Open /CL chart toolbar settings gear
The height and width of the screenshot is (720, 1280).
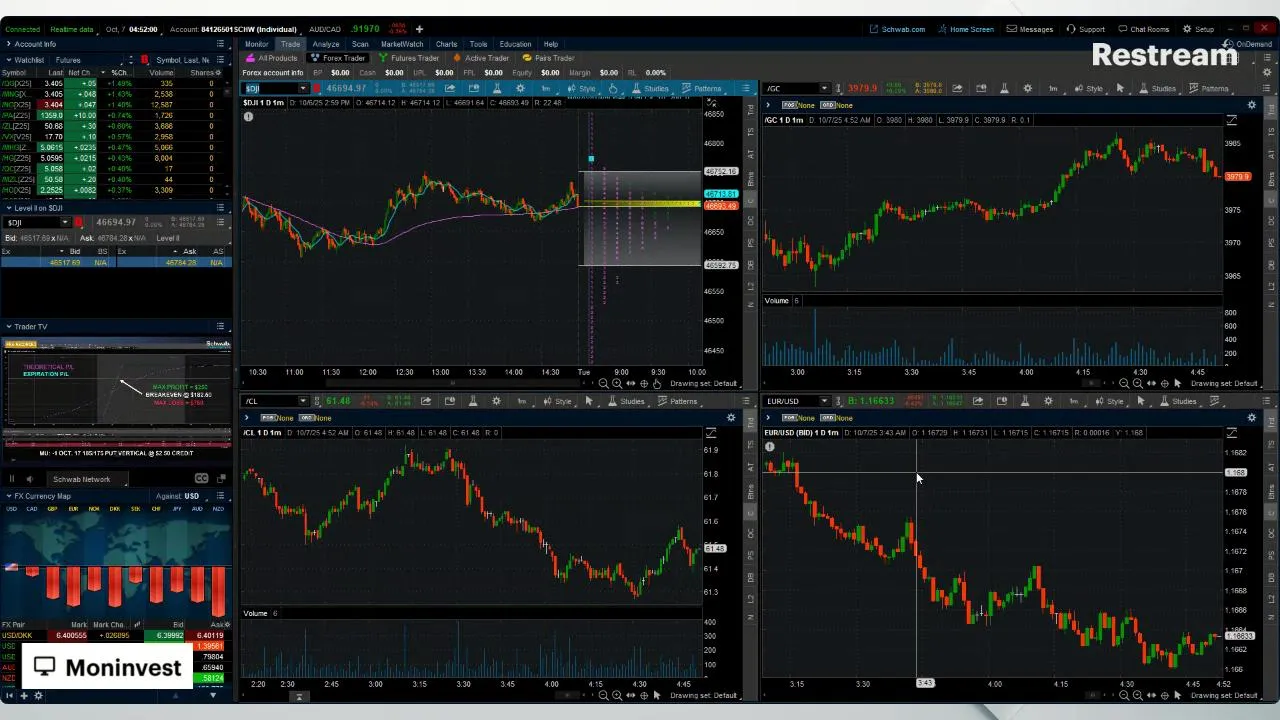click(x=496, y=401)
